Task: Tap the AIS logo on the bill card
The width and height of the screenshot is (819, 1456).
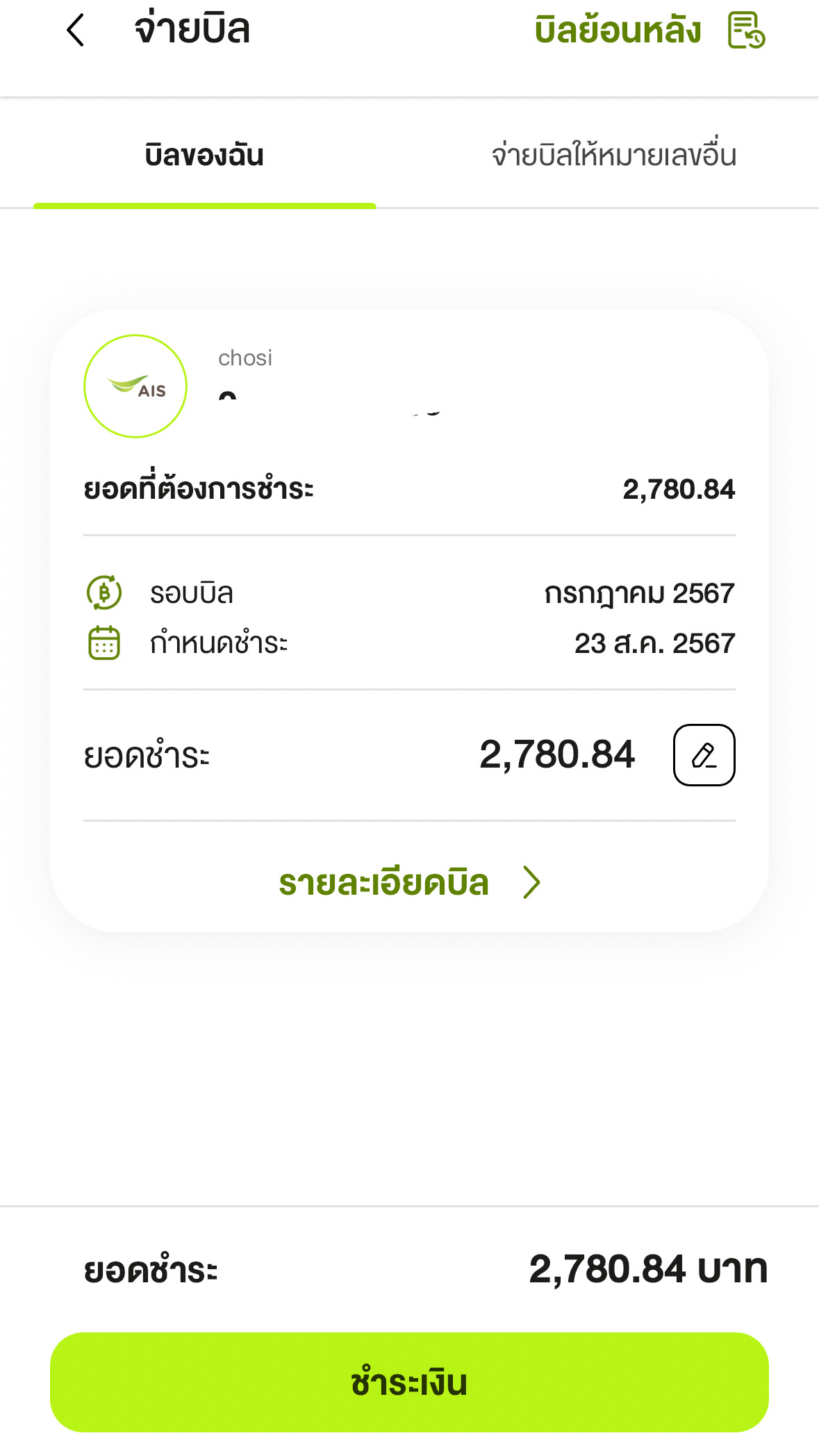Action: tap(135, 386)
